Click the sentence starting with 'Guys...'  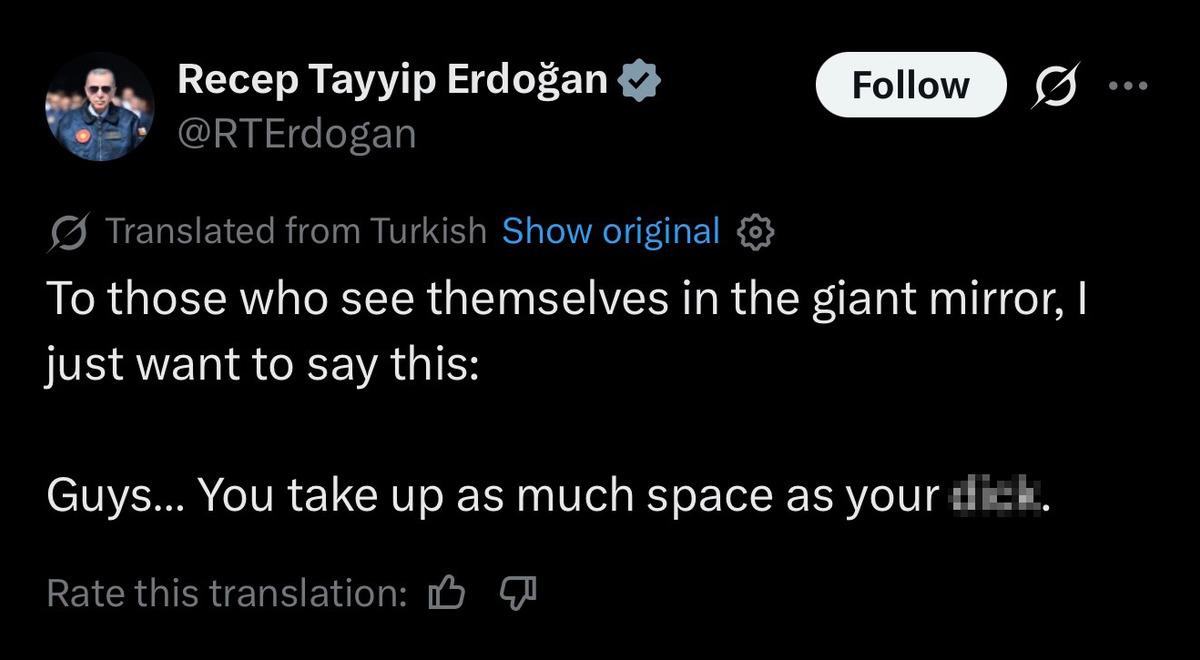(x=400, y=493)
